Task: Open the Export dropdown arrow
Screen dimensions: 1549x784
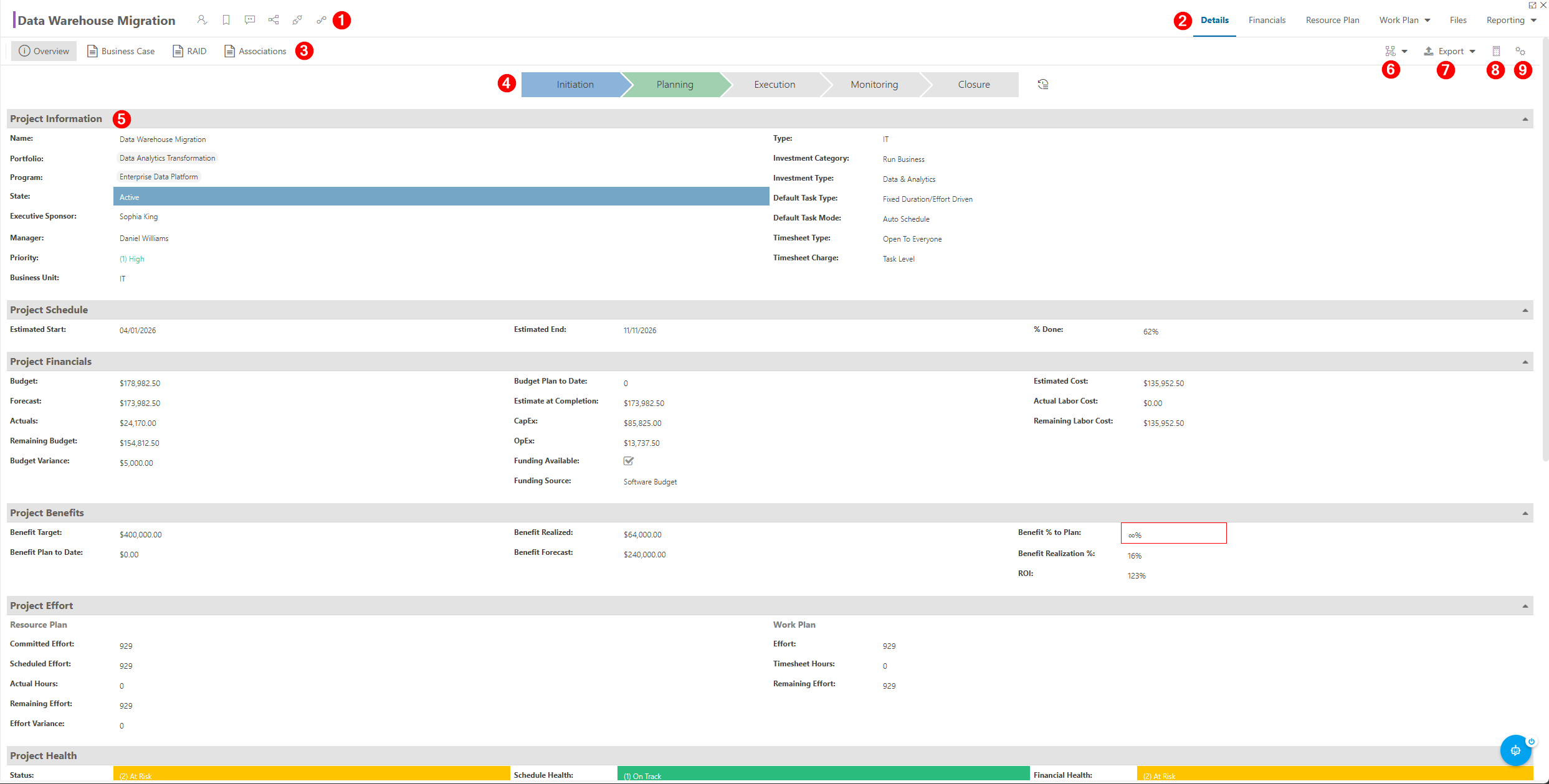Action: pyautogui.click(x=1472, y=51)
